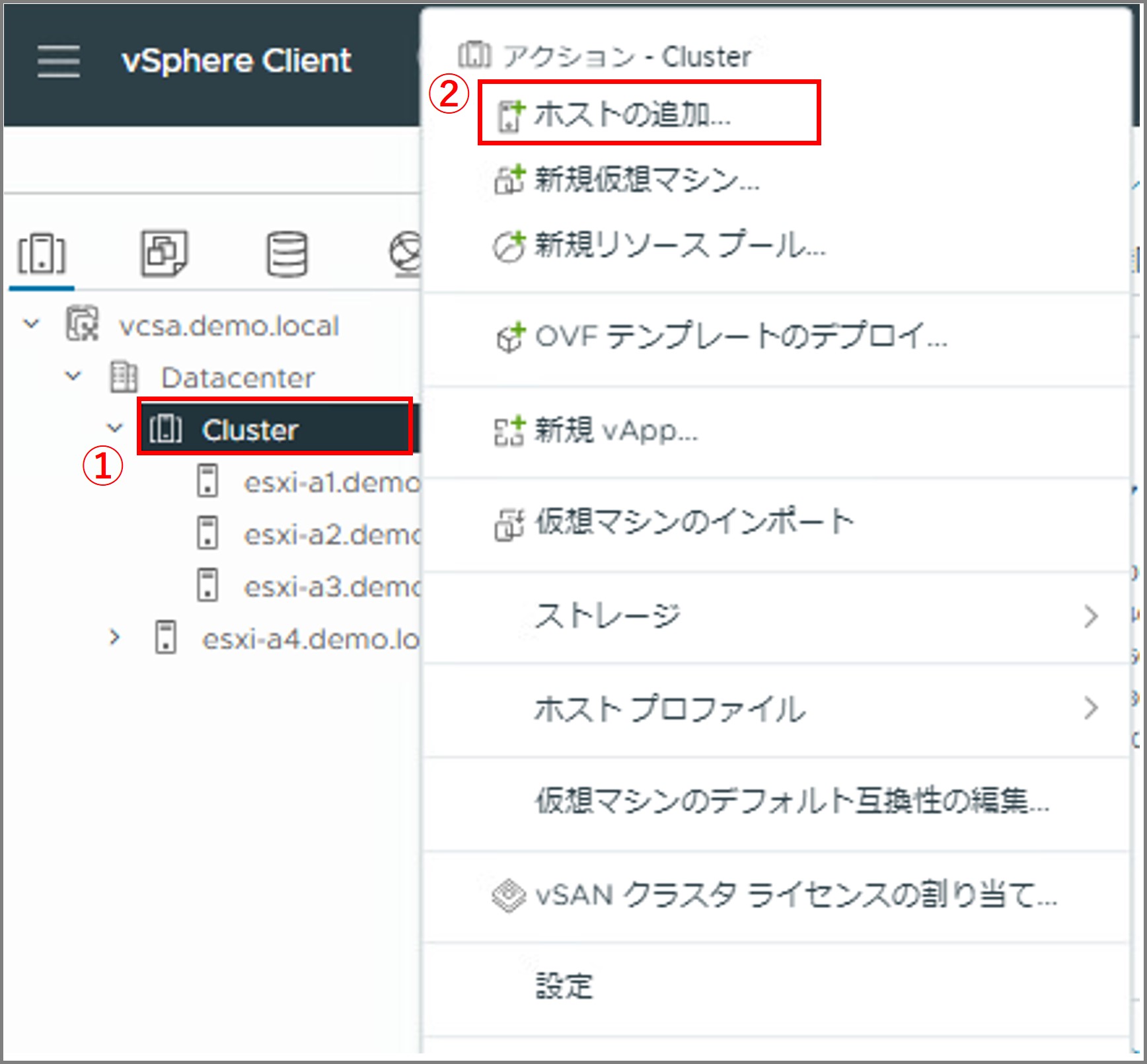
Task: Select host esxi-a2.demo in tree
Action: [332, 534]
